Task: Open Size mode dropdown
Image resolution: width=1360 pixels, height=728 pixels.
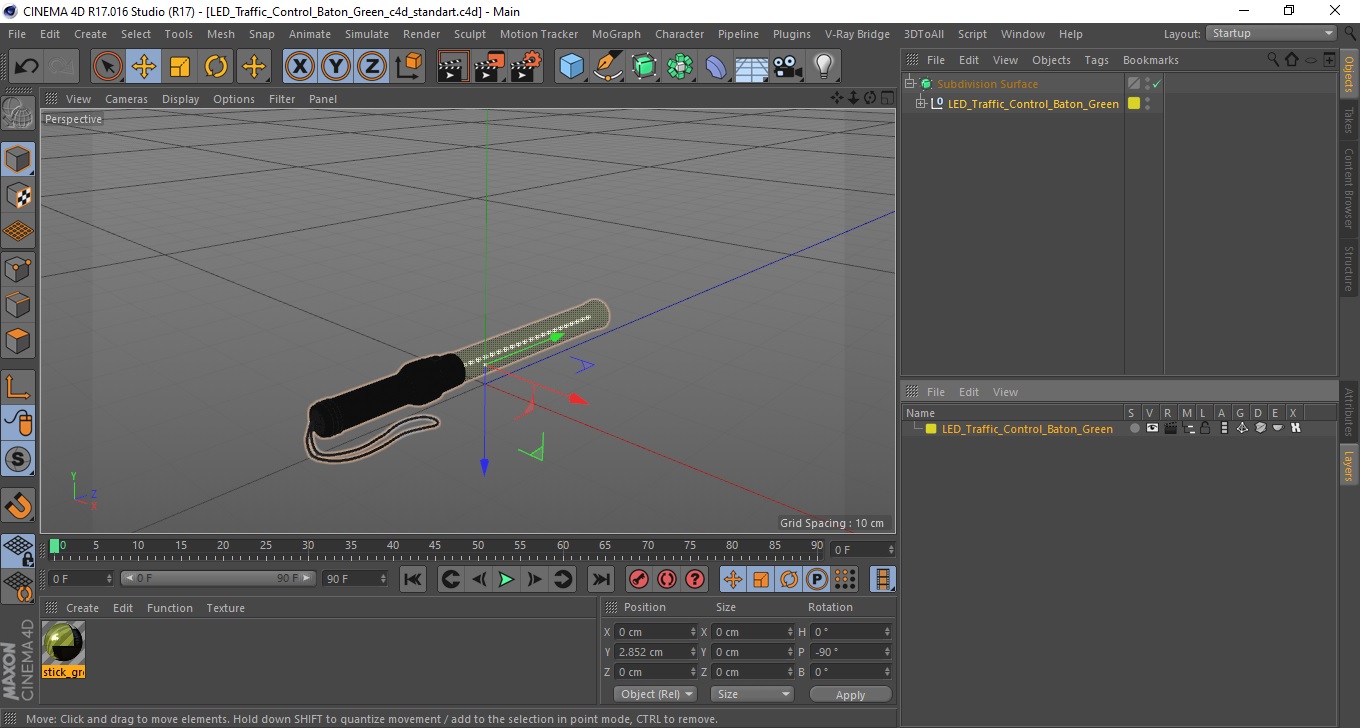Action: pyautogui.click(x=752, y=694)
